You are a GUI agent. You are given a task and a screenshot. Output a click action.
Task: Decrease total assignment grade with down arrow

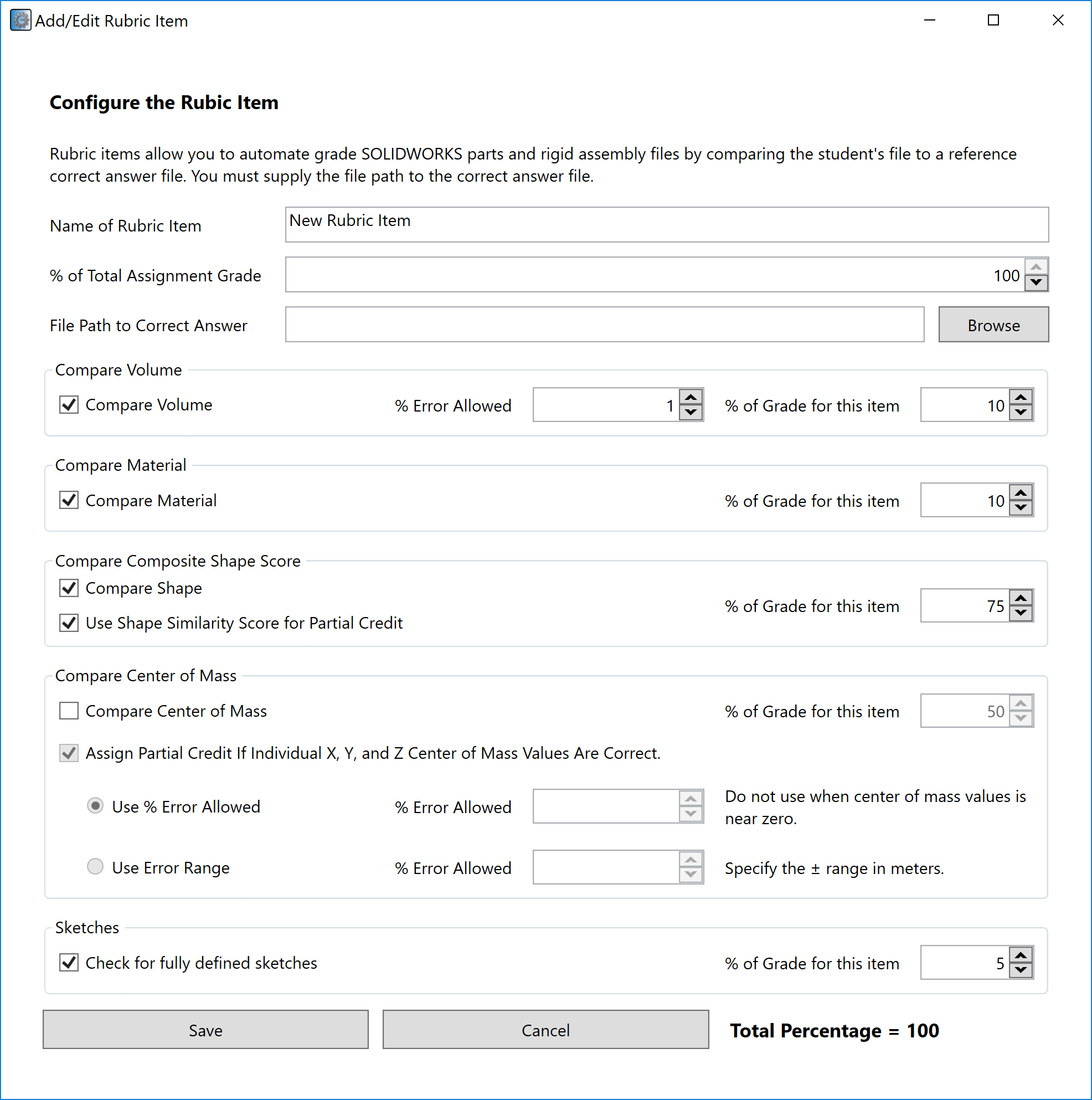[1036, 282]
